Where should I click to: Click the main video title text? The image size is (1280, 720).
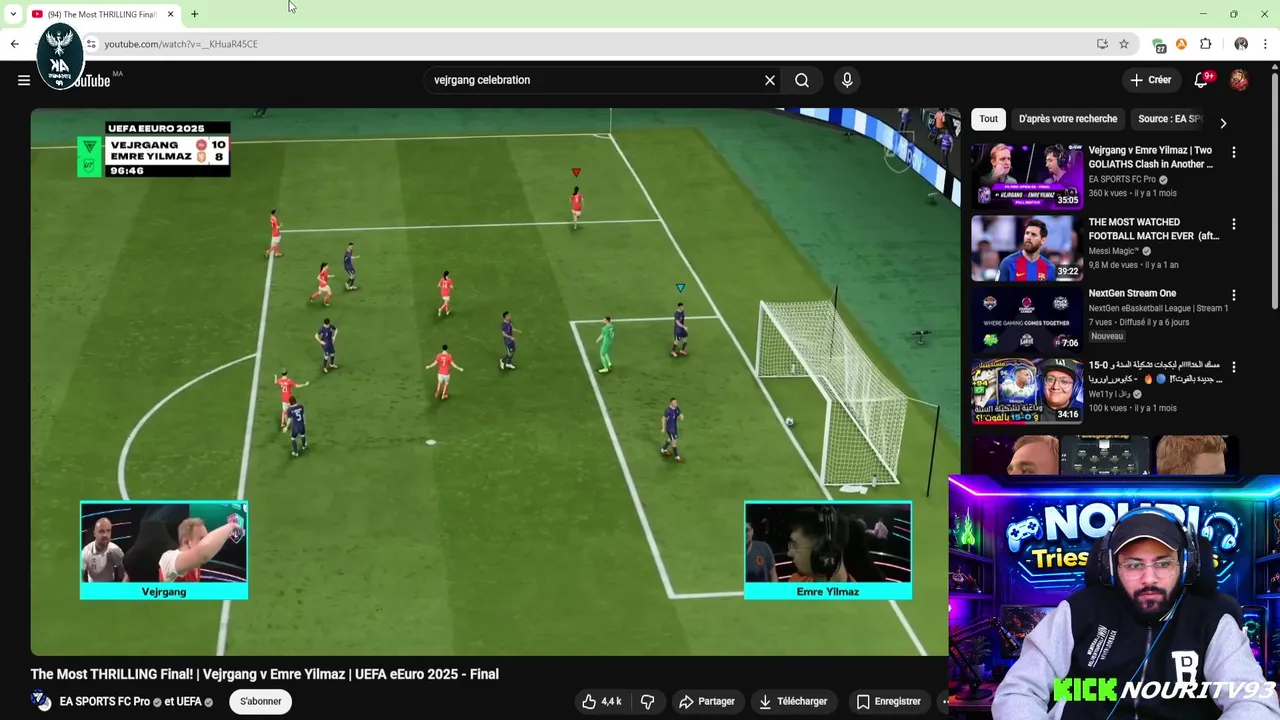264,674
